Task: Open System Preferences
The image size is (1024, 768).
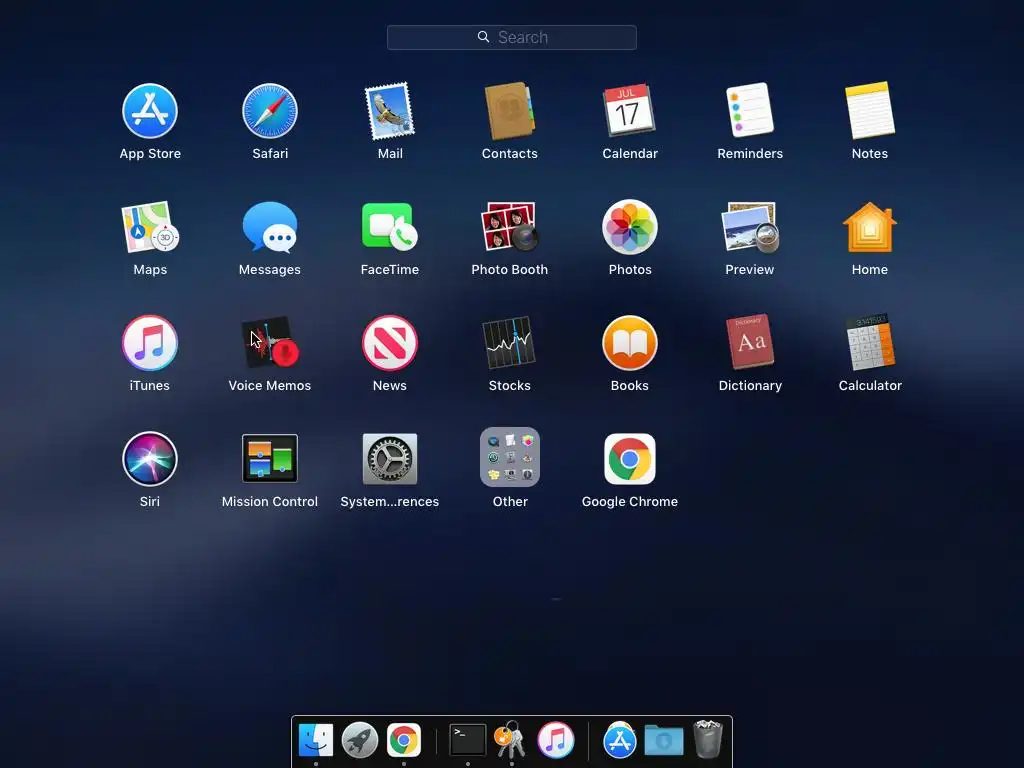Action: click(390, 458)
